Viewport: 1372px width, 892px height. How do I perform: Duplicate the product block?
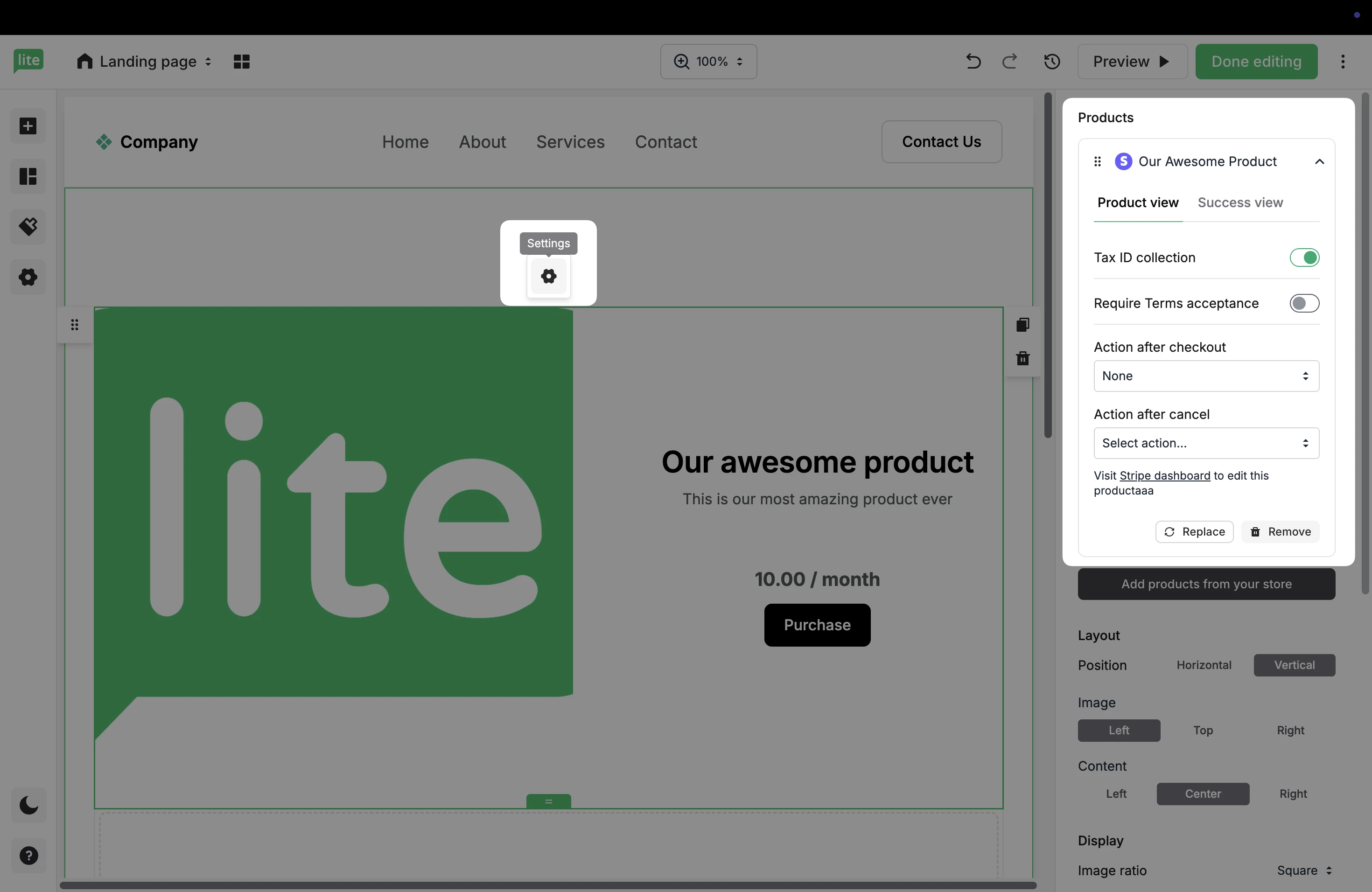pyautogui.click(x=1022, y=325)
